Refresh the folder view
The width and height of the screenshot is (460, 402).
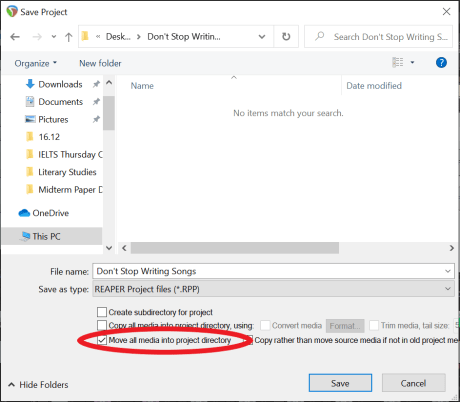pos(286,37)
